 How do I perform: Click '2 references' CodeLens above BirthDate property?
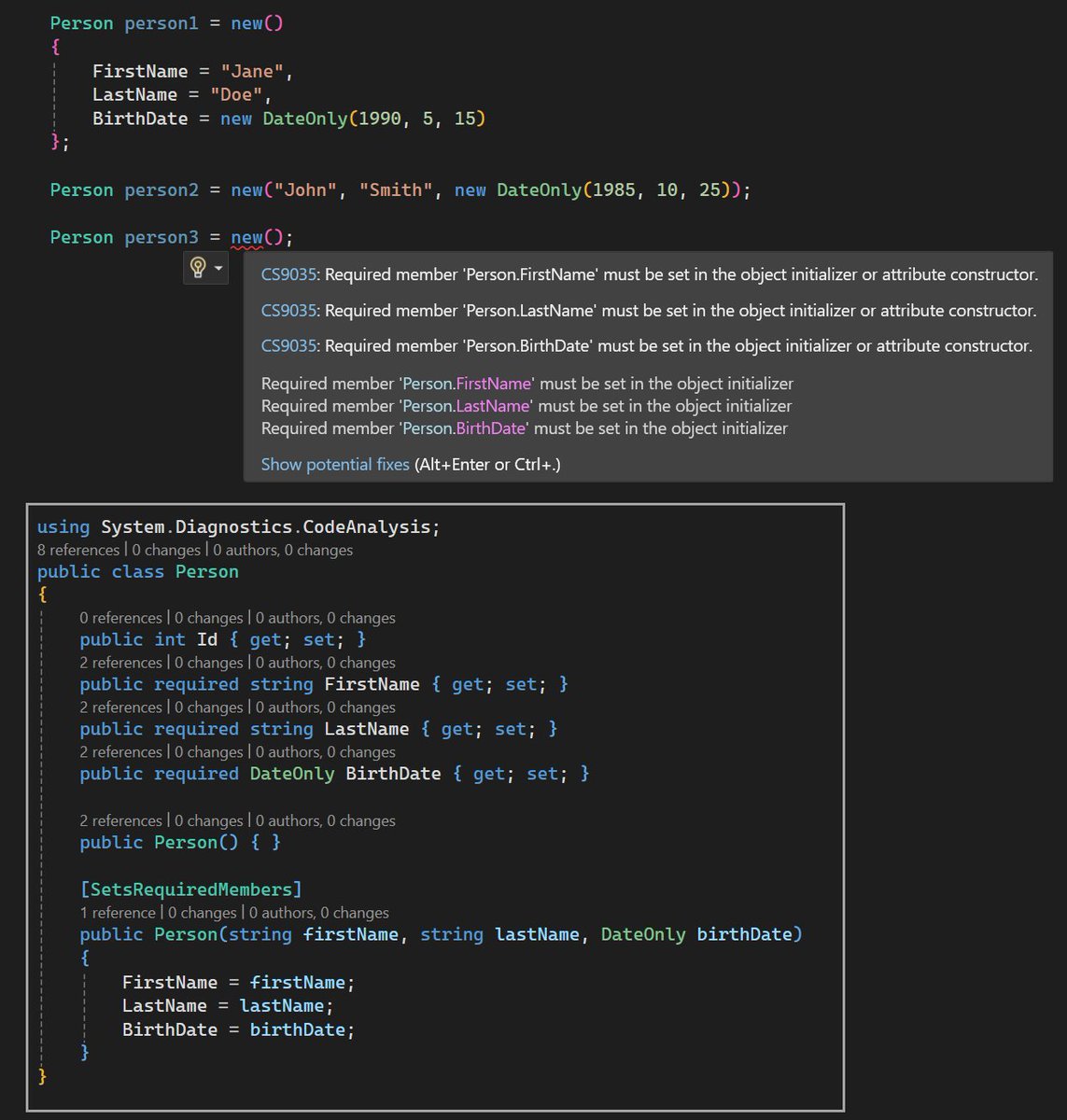click(120, 752)
